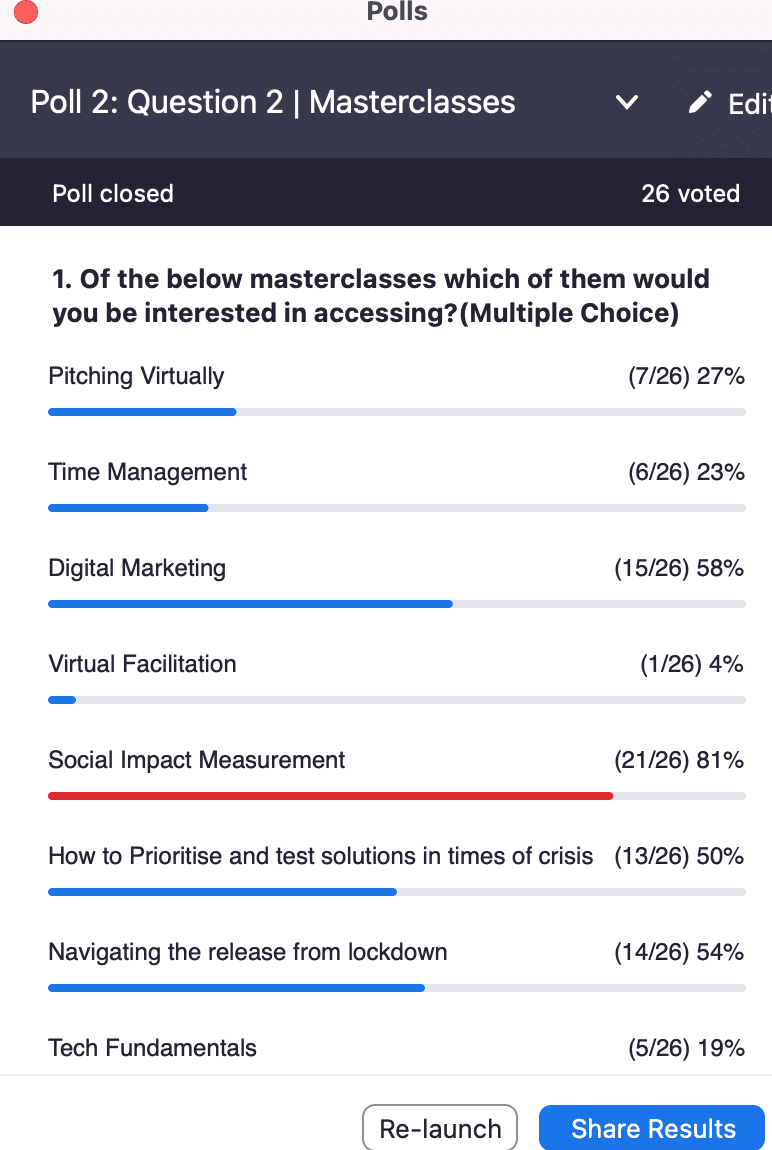This screenshot has height=1150, width=772.
Task: Click the pencil Edit icon
Action: coord(700,102)
